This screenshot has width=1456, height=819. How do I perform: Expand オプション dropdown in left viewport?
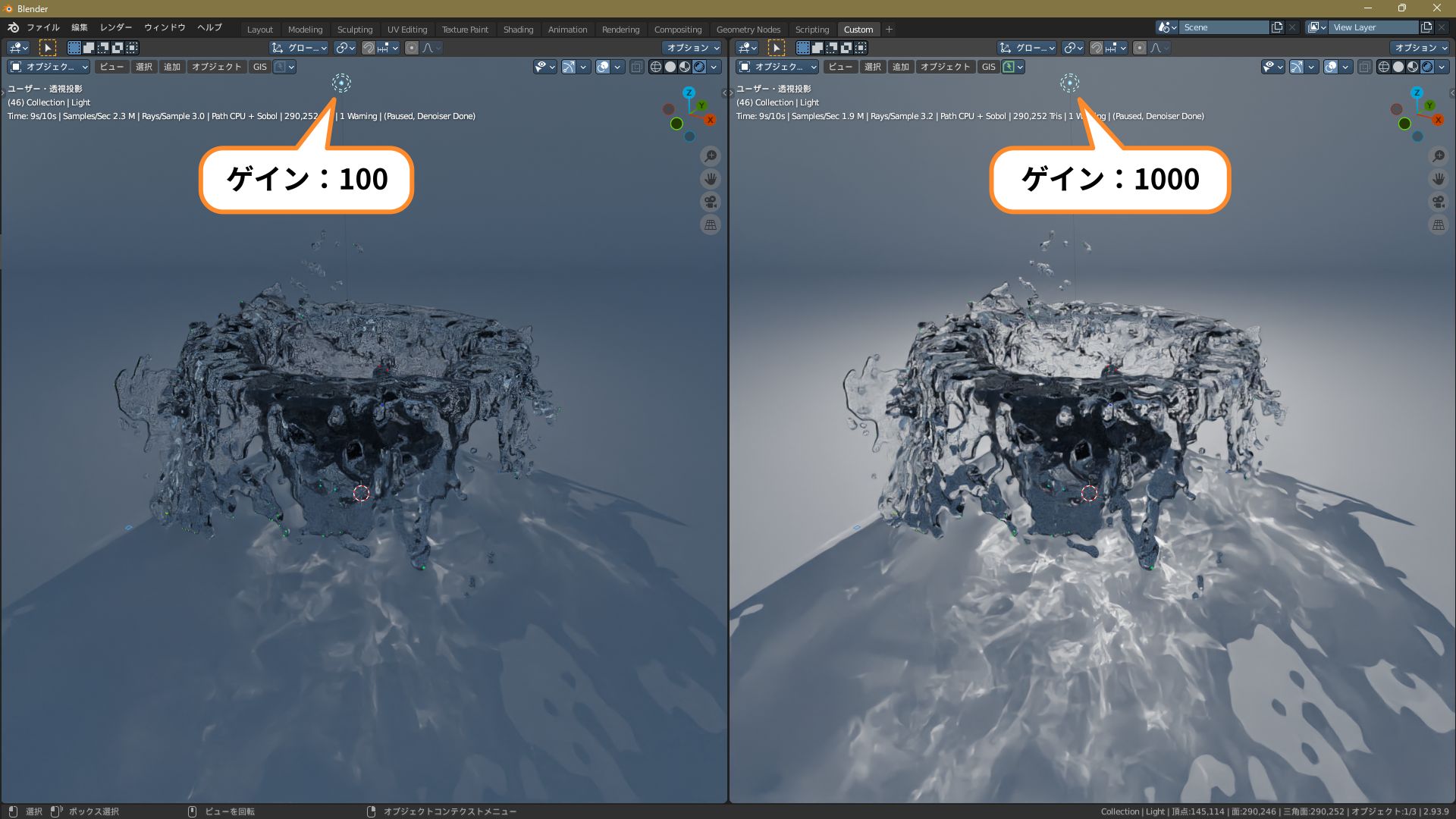click(x=692, y=48)
